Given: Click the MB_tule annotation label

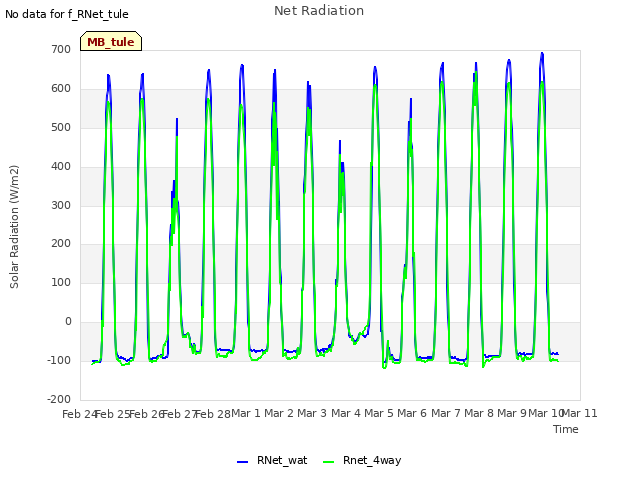Looking at the screenshot, I should [x=111, y=42].
